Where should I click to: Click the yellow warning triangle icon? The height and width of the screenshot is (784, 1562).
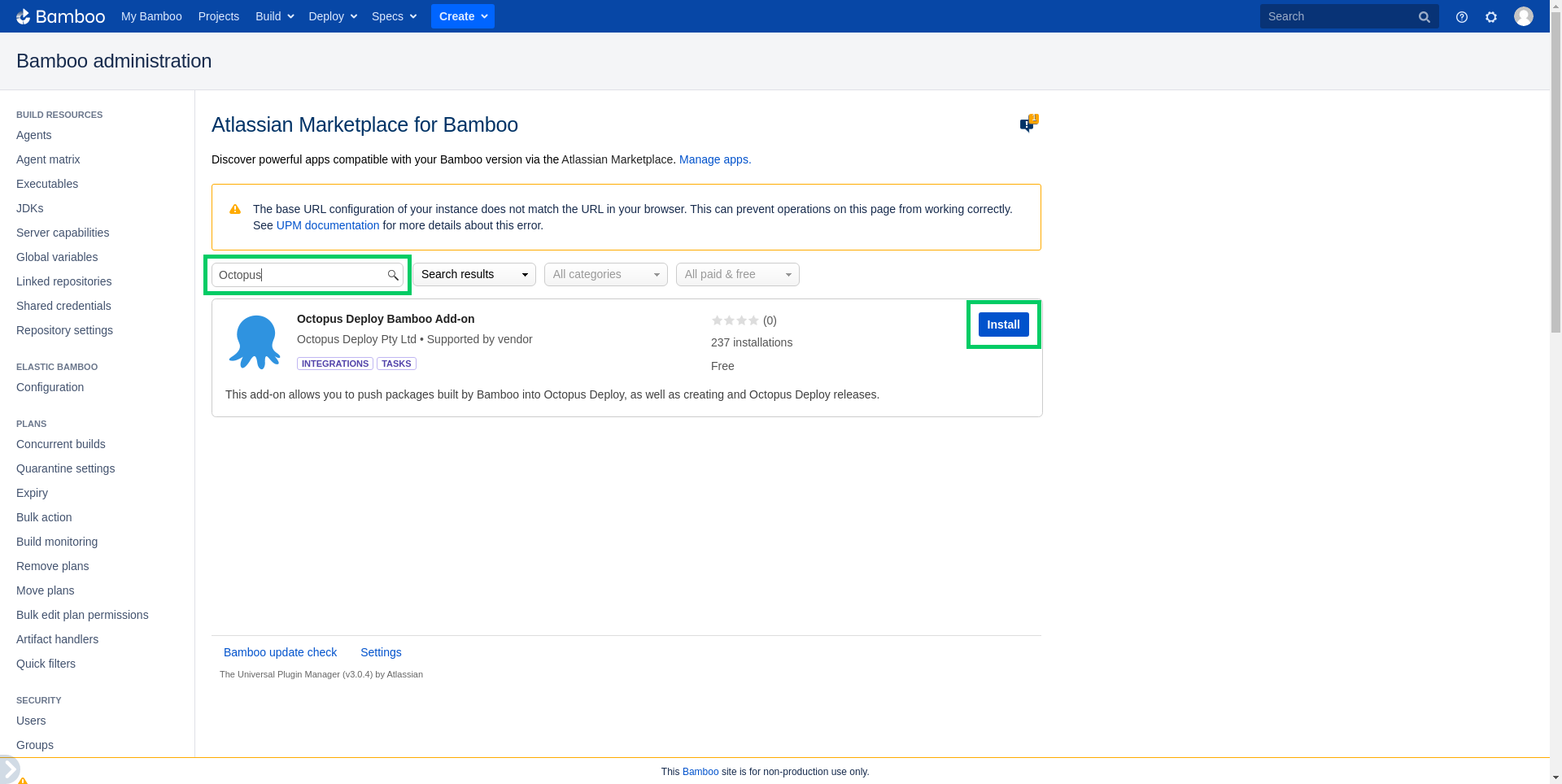point(235,209)
